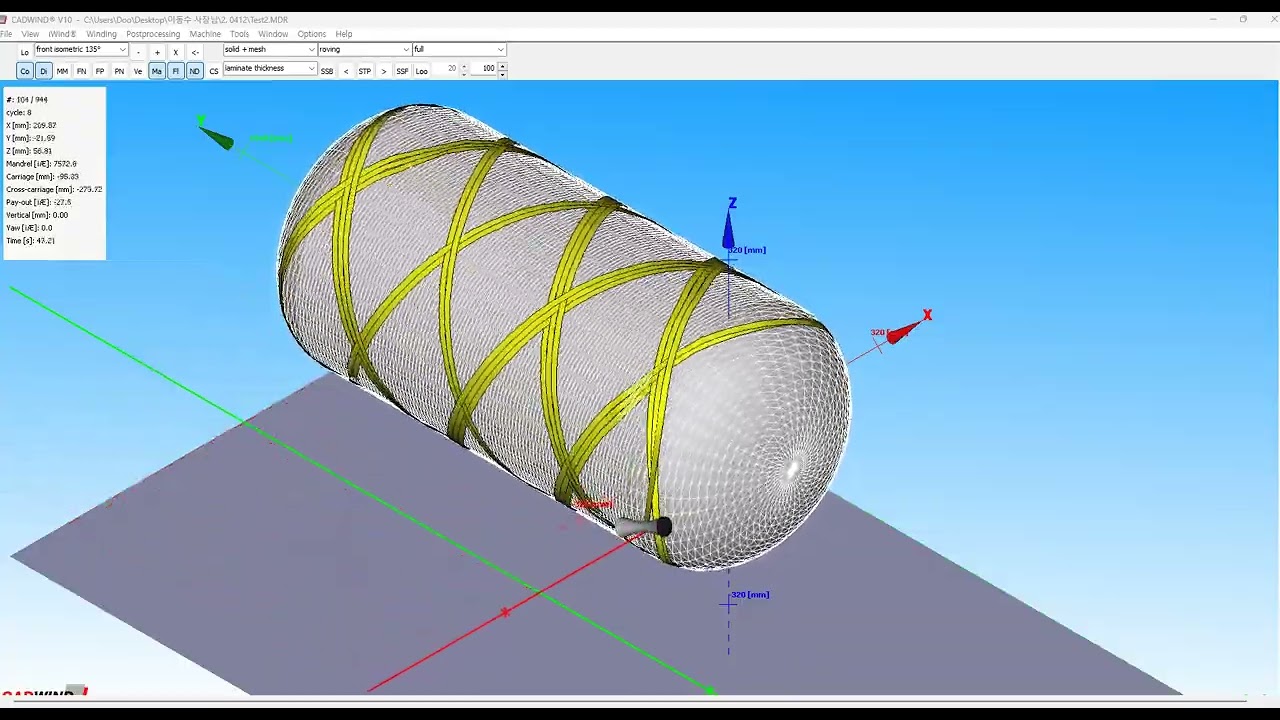Click the STP stop button
This screenshot has width=1280, height=720.
tap(365, 71)
